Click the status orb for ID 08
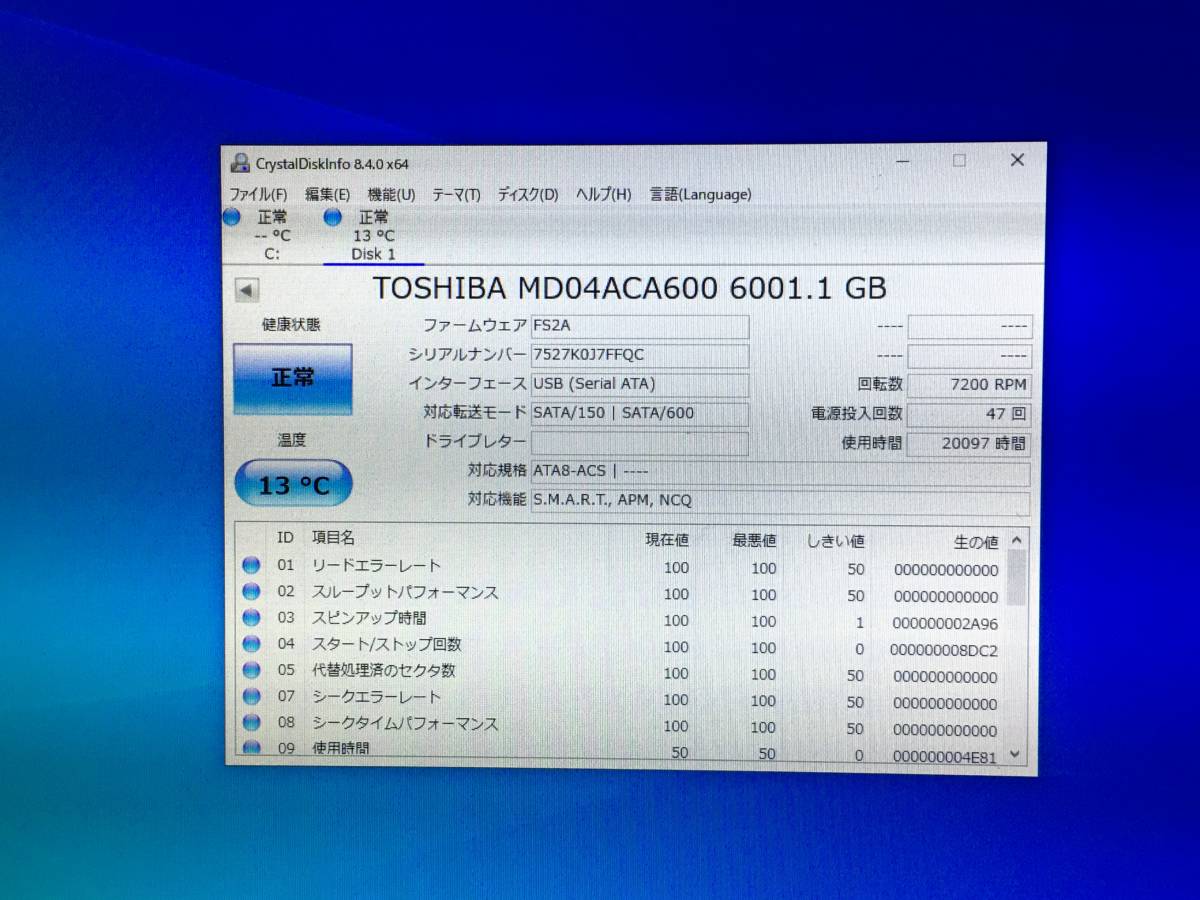 coord(252,723)
